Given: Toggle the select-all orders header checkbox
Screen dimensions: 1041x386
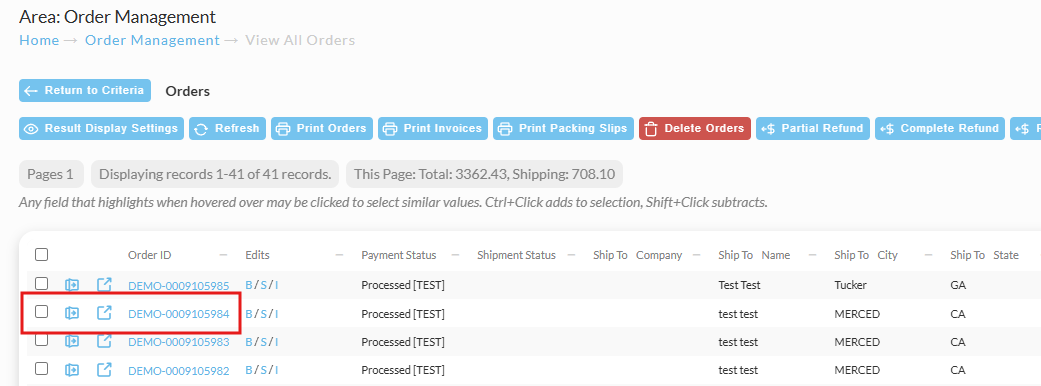Looking at the screenshot, I should (x=42, y=254).
